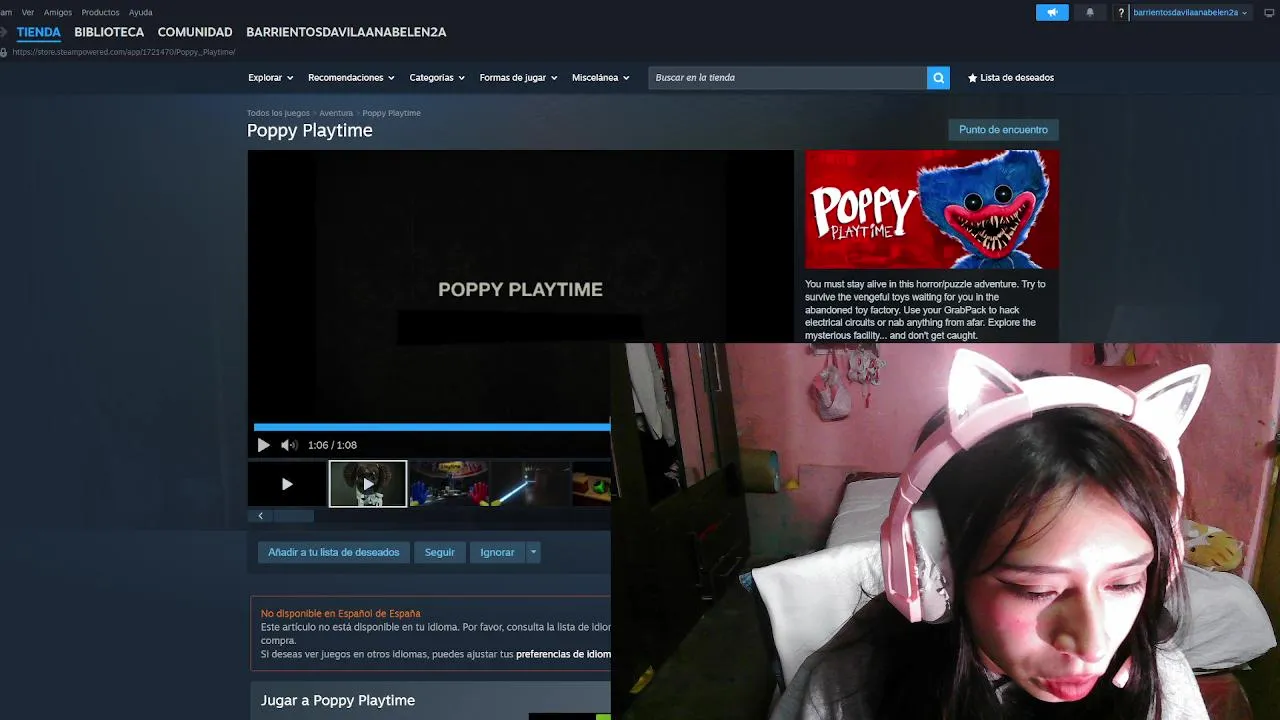Click No disponible en Español de España notice

tap(341, 613)
